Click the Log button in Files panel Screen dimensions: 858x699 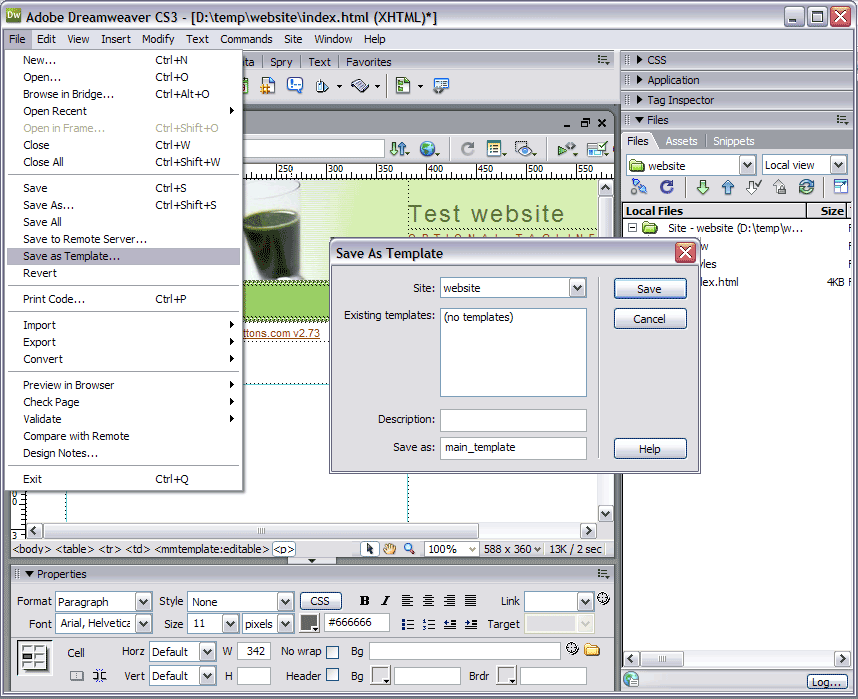826,682
